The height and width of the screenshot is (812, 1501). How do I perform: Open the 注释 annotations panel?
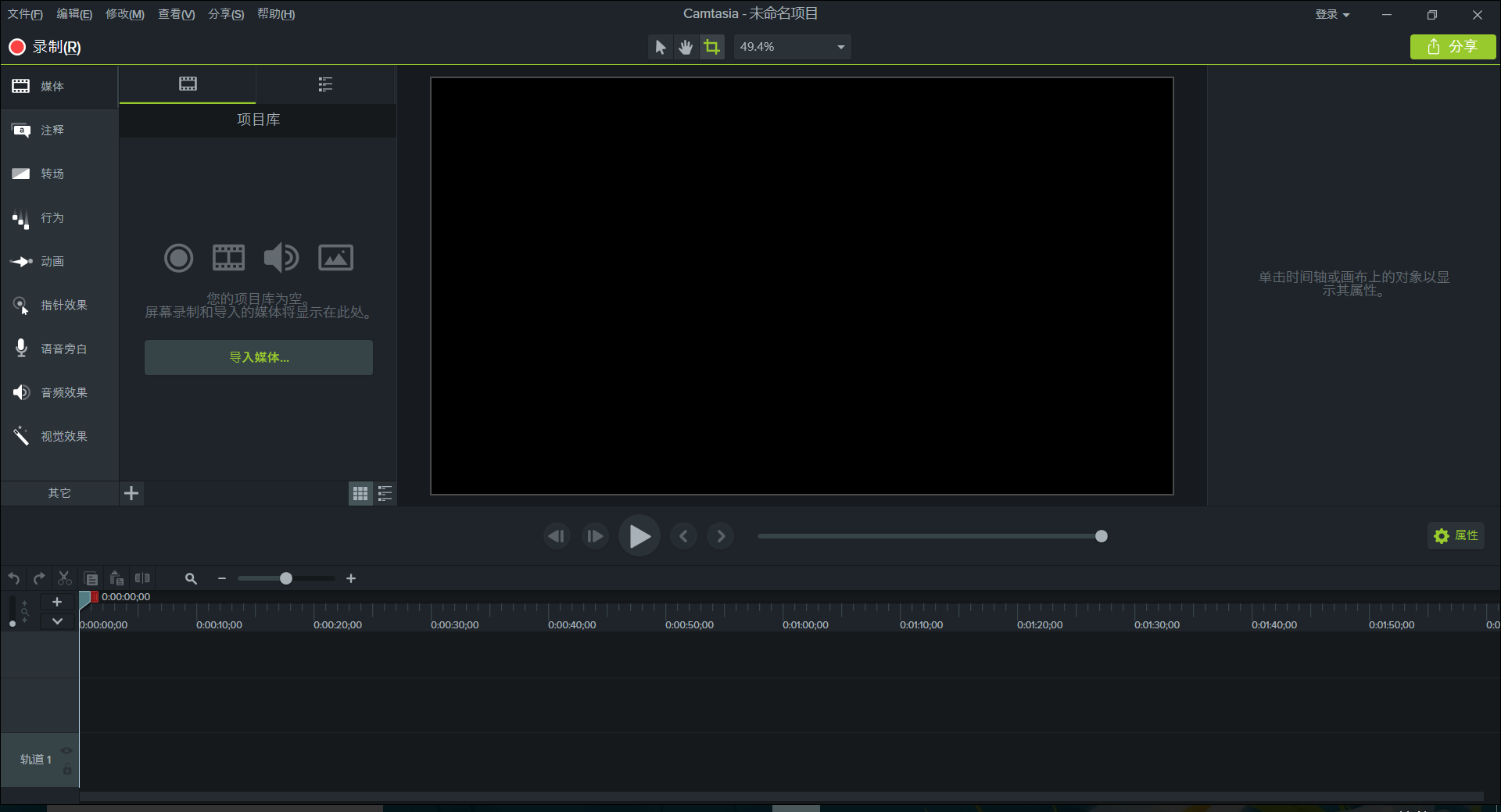[59, 130]
